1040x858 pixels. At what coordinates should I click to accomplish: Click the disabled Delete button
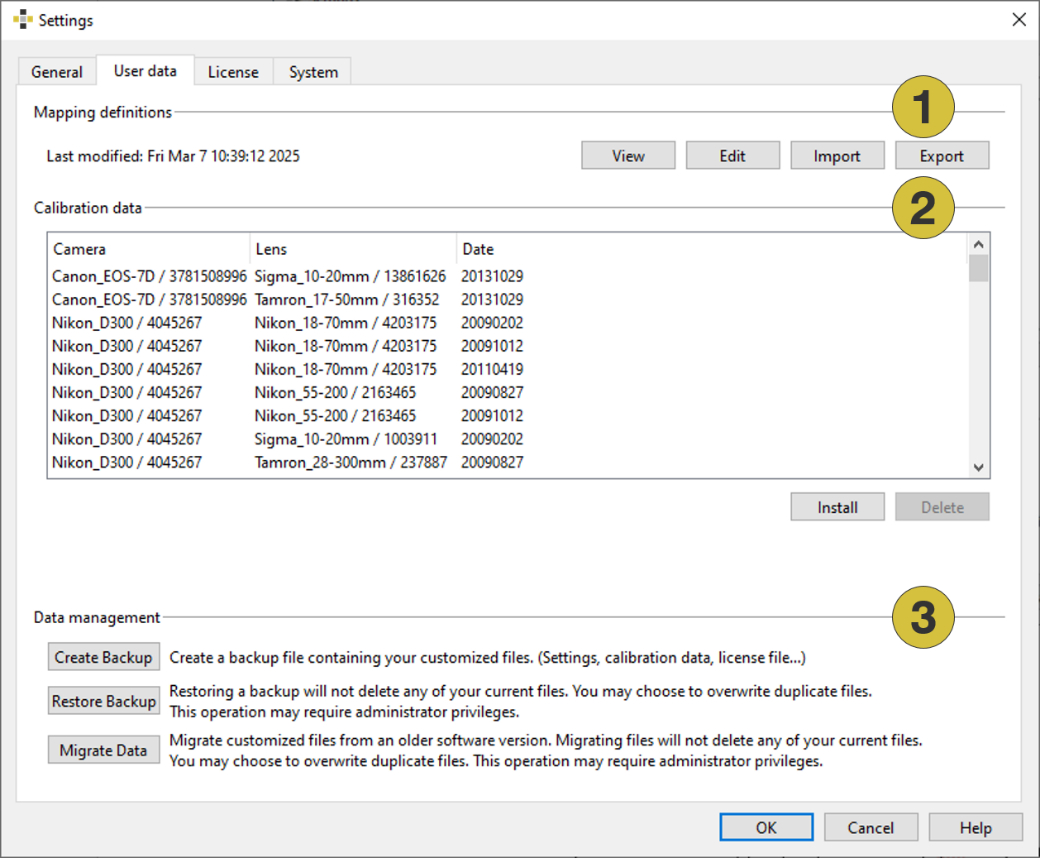pos(942,507)
